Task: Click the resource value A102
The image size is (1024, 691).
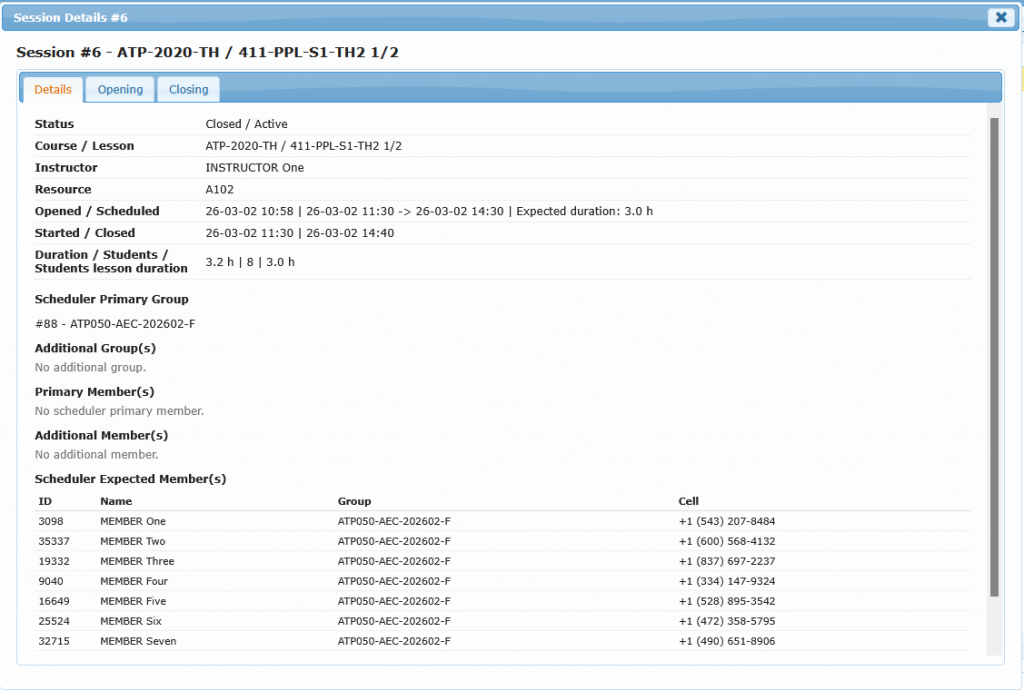Action: (x=220, y=190)
